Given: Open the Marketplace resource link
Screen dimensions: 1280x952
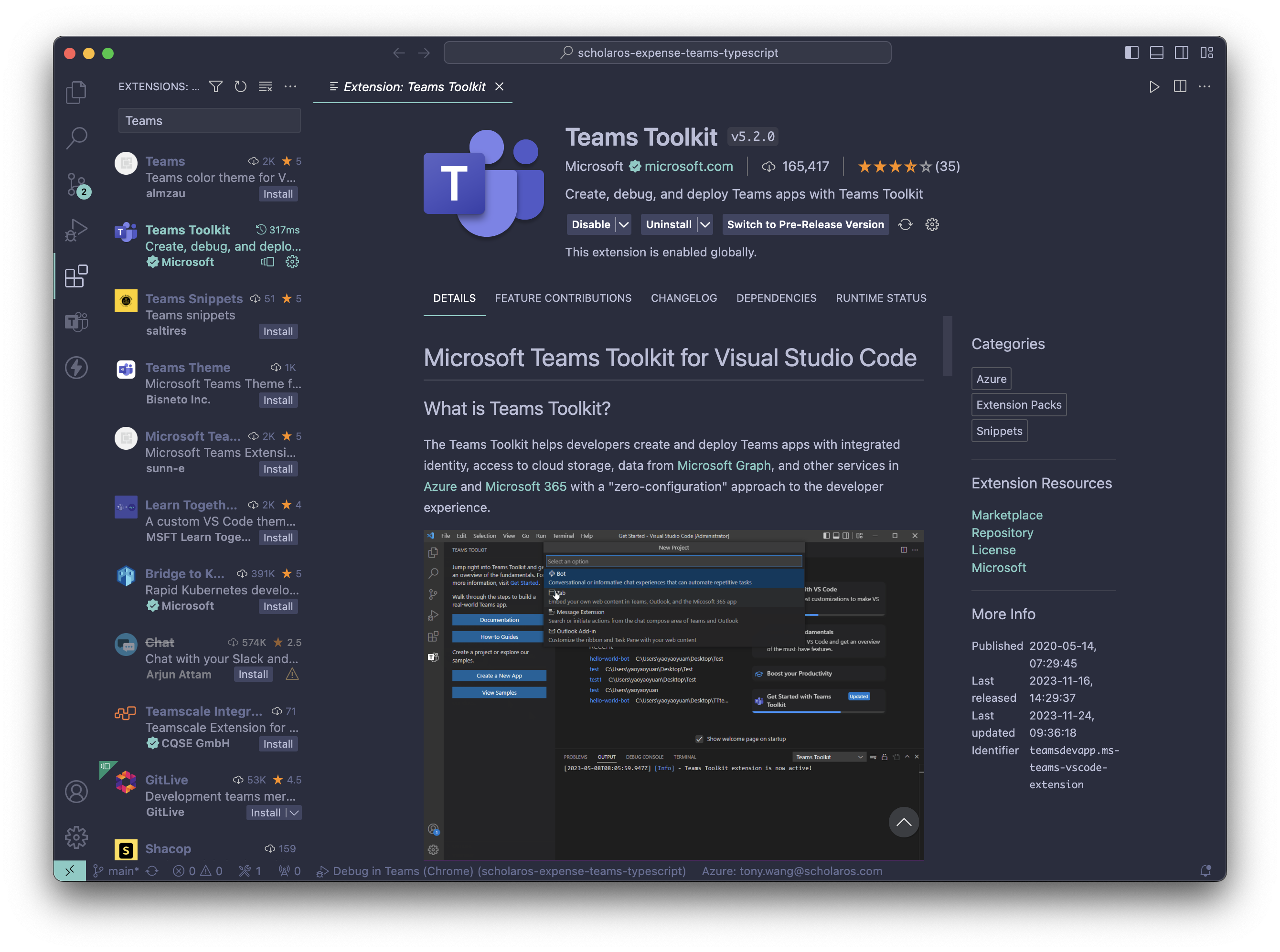Looking at the screenshot, I should coord(1007,515).
